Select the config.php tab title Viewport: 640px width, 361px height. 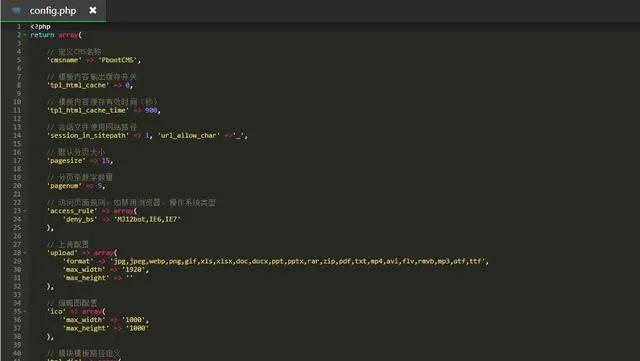point(53,11)
